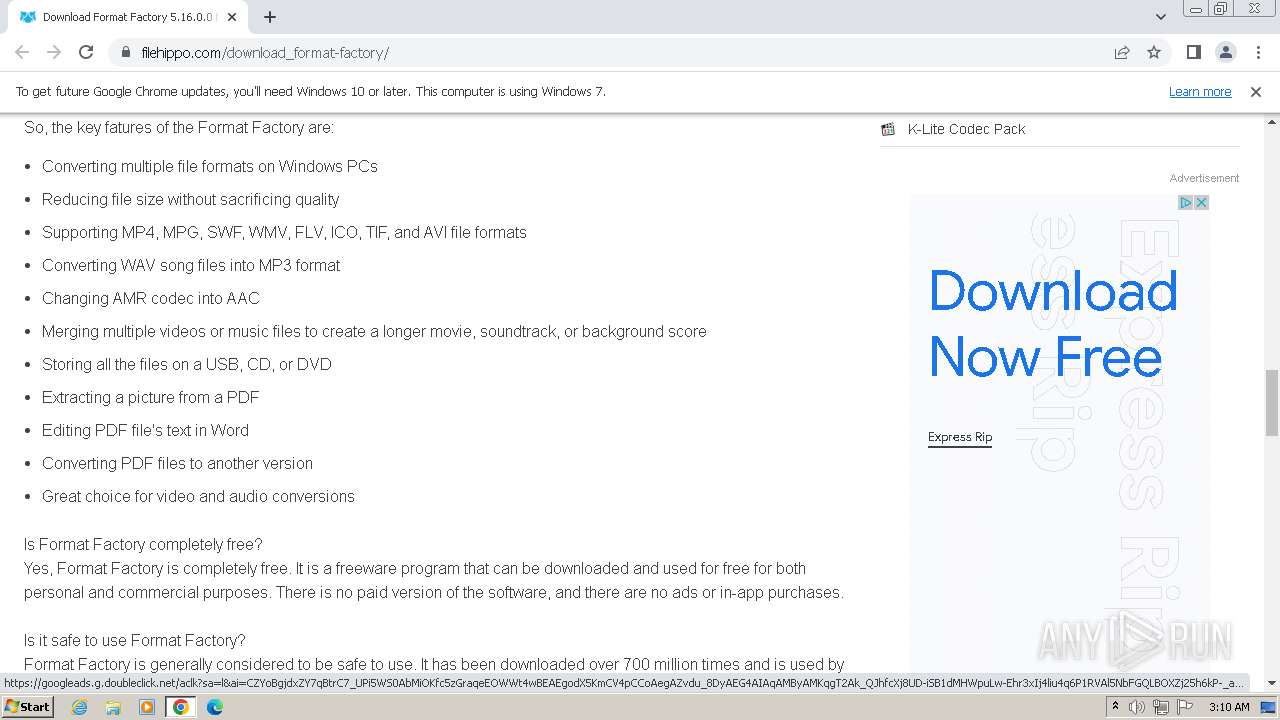Select the Download Format Factory tab

tap(128, 17)
